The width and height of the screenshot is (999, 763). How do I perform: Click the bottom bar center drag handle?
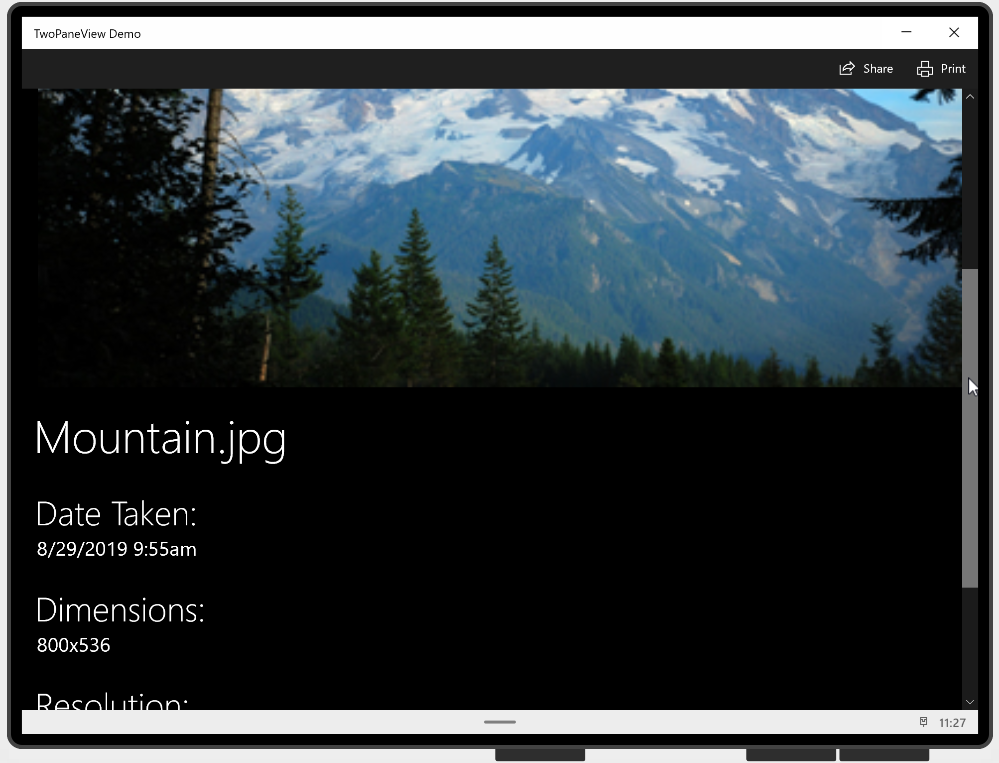500,722
